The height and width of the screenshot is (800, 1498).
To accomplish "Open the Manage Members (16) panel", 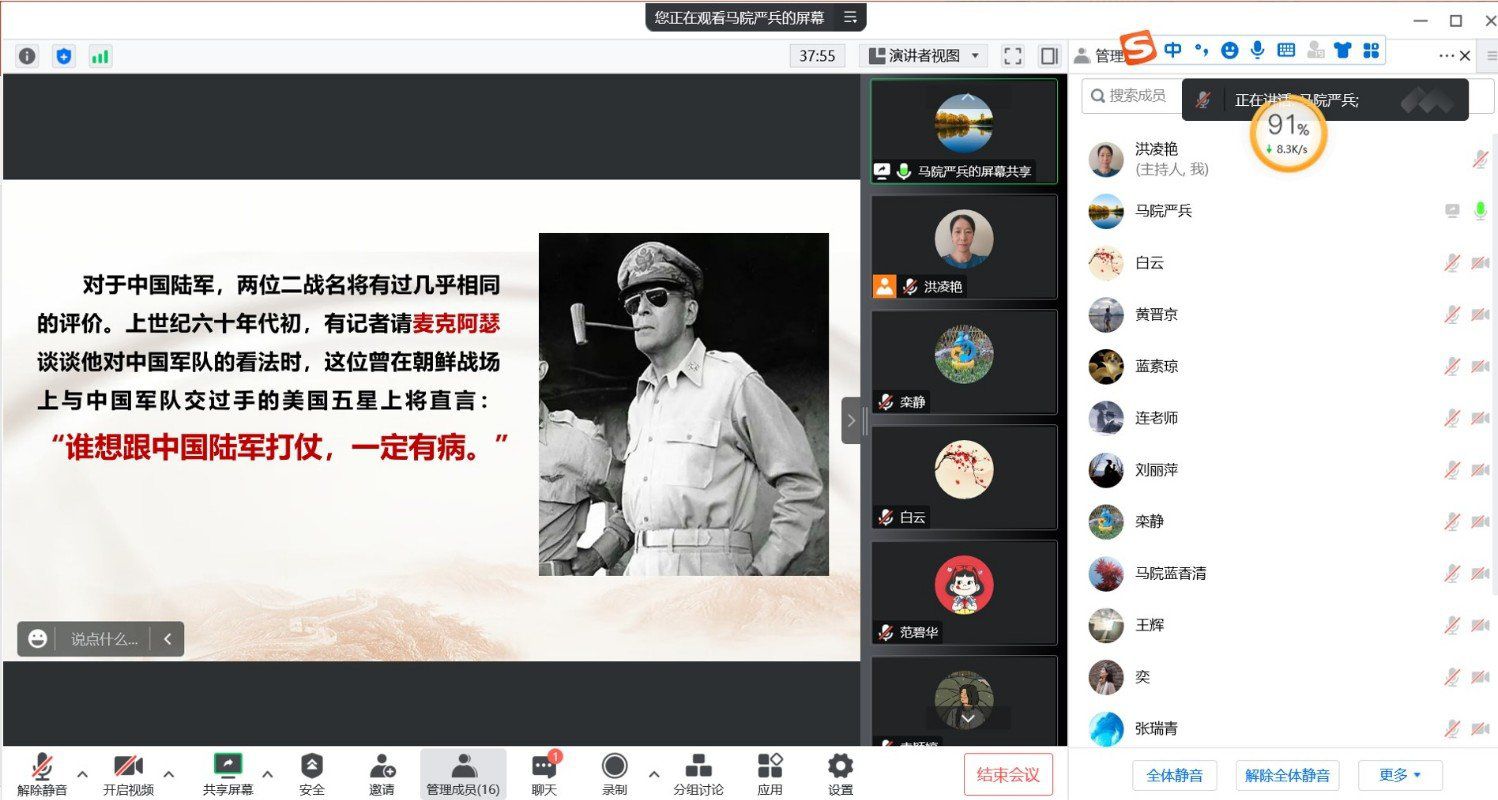I will pyautogui.click(x=463, y=774).
